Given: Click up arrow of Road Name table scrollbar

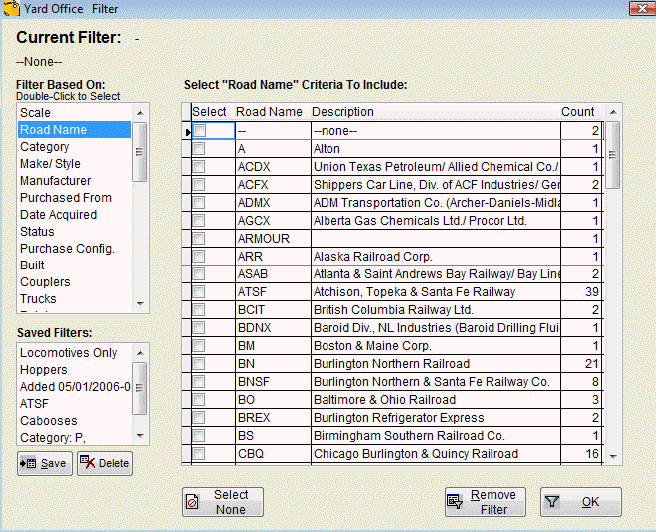Looking at the screenshot, I should [x=613, y=112].
